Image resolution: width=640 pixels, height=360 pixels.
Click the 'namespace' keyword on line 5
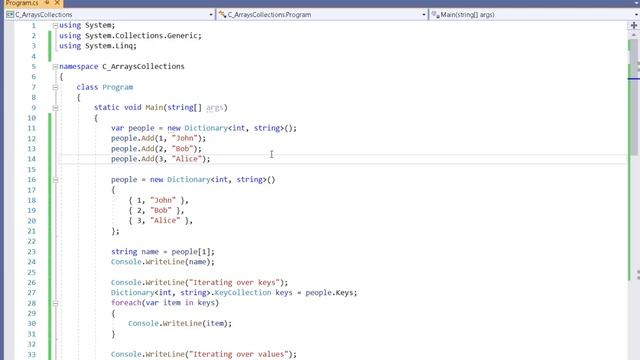pos(78,67)
